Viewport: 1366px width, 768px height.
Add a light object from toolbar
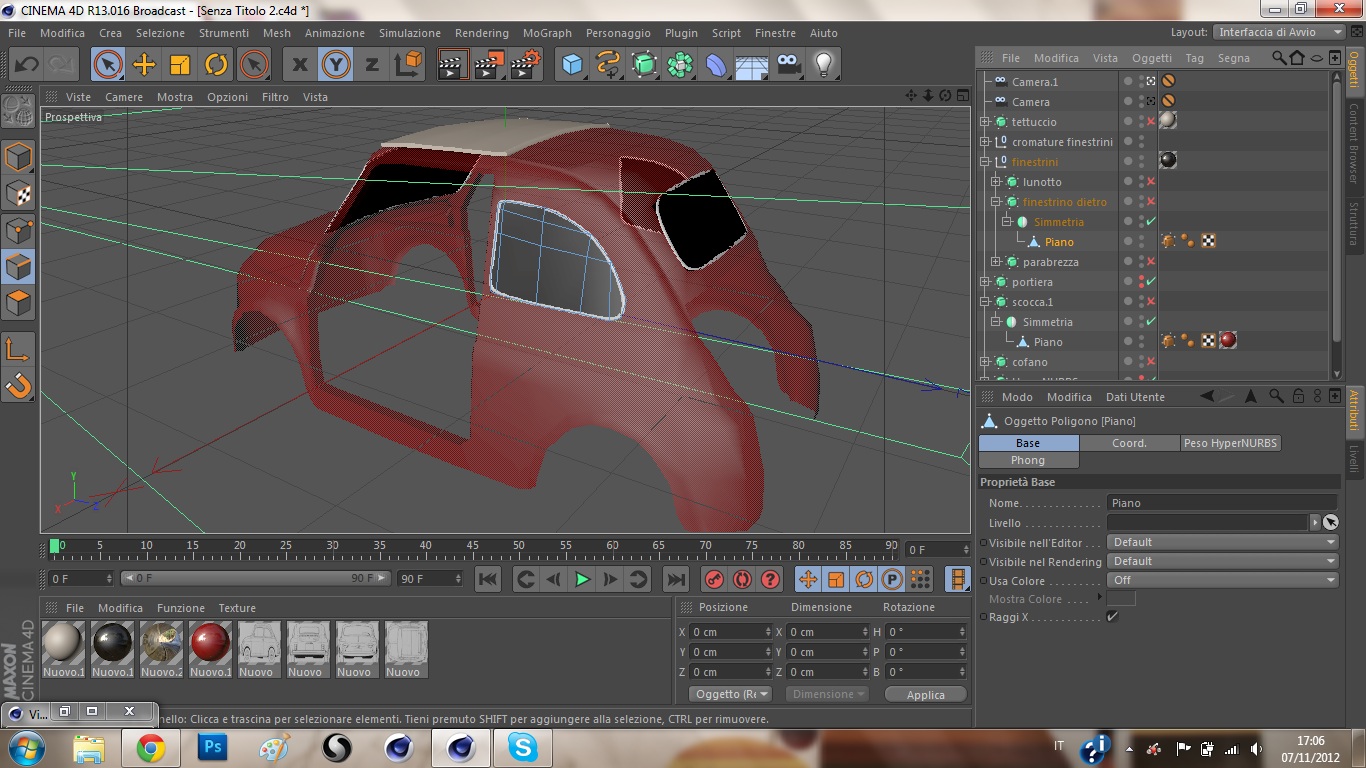click(823, 65)
